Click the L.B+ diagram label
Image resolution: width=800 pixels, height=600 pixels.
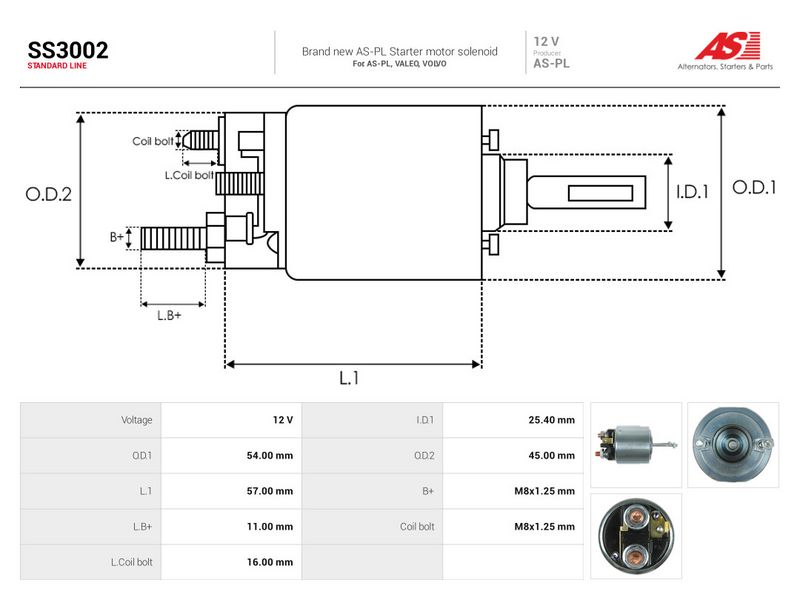[x=169, y=315]
